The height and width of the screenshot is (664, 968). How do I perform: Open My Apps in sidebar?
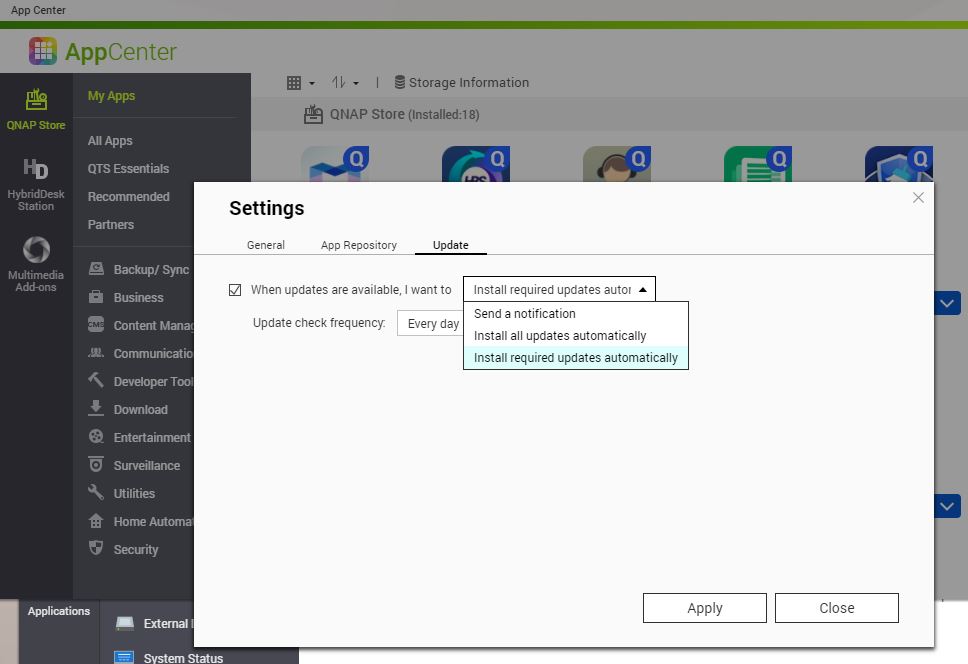(111, 96)
